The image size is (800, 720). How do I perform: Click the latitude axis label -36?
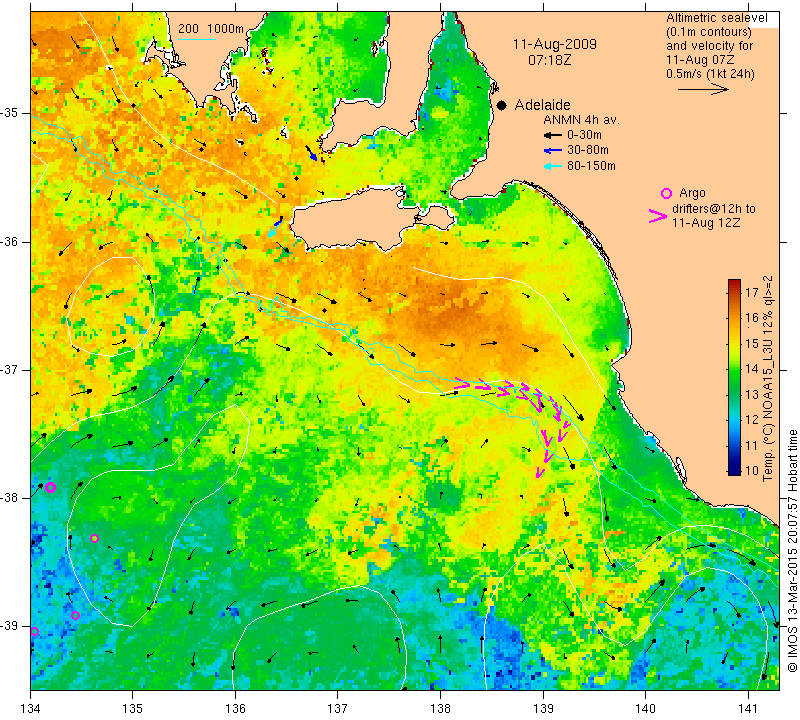click(9, 242)
